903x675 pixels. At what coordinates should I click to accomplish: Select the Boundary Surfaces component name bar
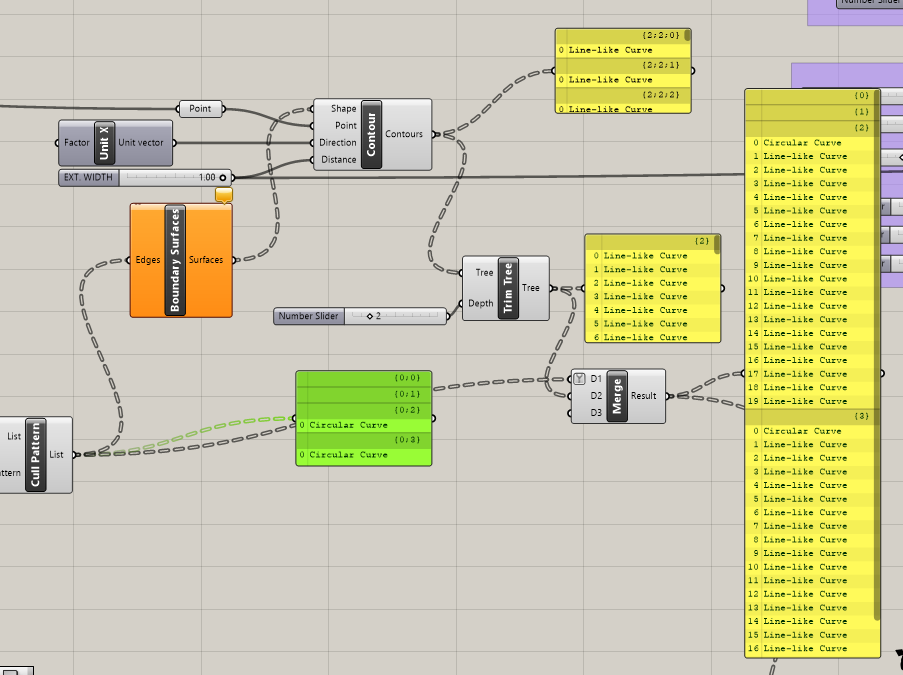click(x=175, y=260)
